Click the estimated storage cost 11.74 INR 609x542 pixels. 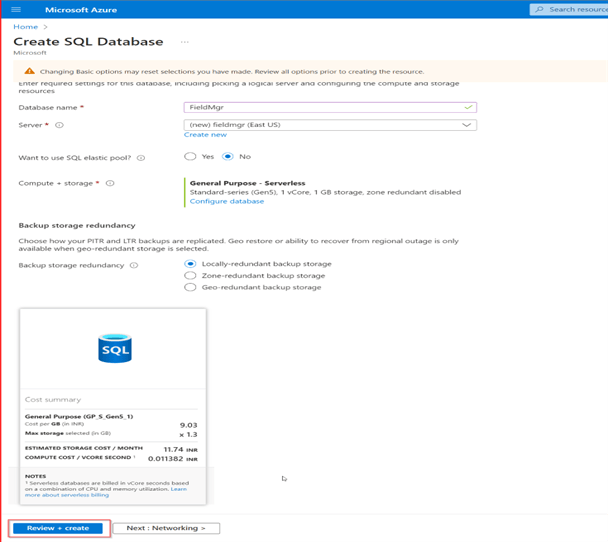coord(181,450)
